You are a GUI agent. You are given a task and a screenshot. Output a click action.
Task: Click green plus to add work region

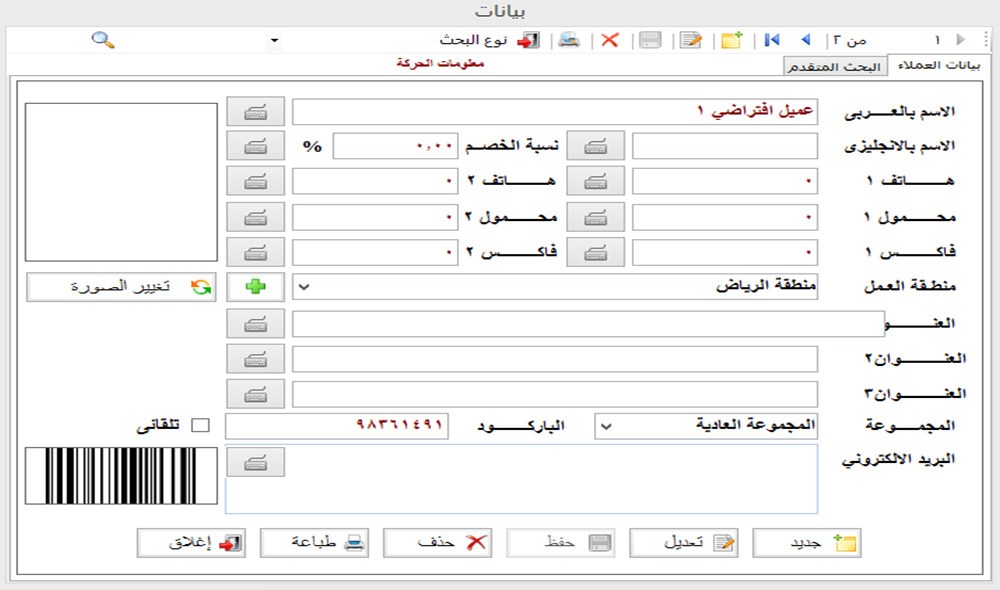[255, 286]
